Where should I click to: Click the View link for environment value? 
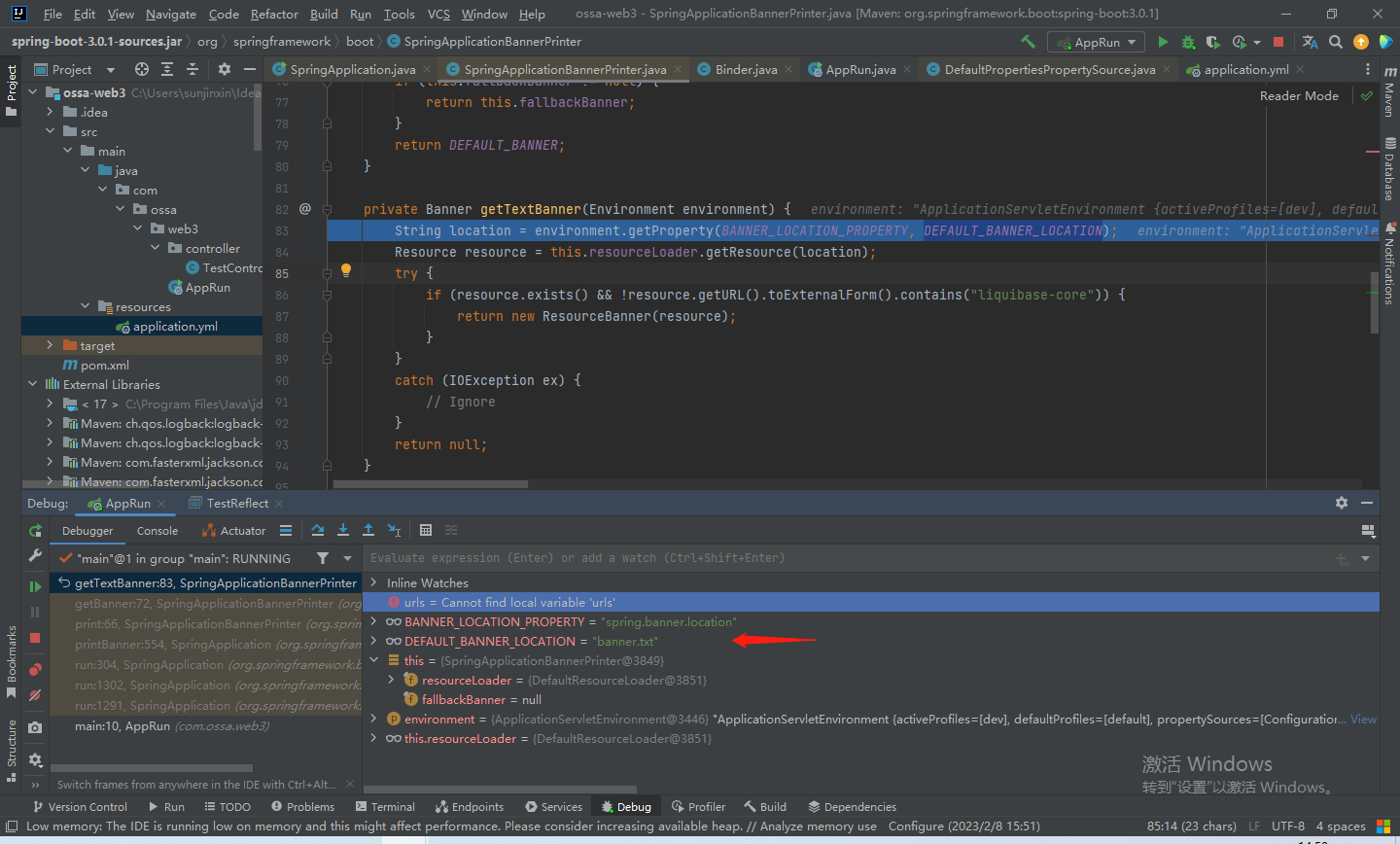(1363, 719)
